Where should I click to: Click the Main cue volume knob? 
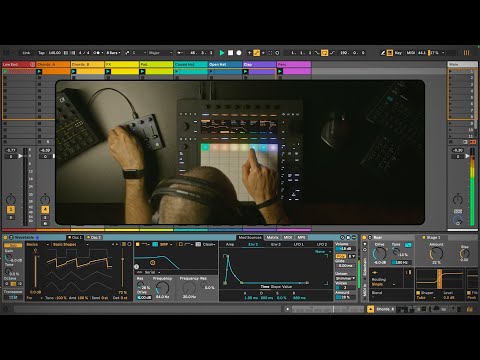pos(458,220)
